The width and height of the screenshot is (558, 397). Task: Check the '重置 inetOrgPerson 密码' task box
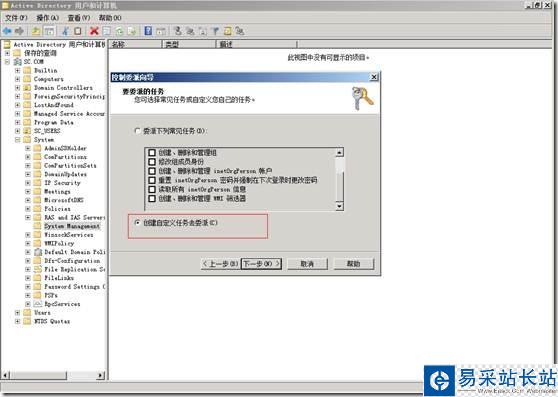tap(152, 180)
